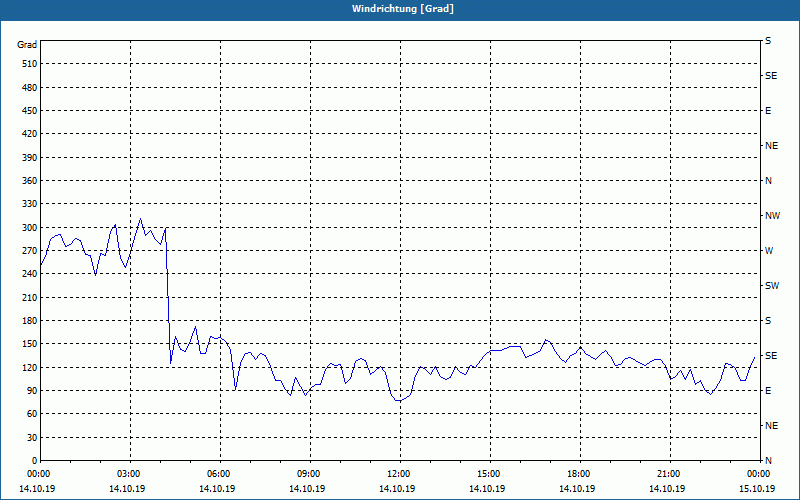Viewport: 800px width, 500px height.
Task: Click the 03:00 time label
Action: 127,474
